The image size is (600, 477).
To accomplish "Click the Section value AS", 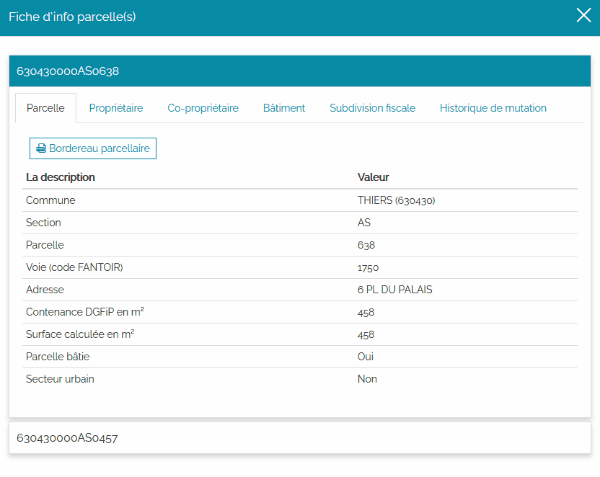I will [364, 223].
